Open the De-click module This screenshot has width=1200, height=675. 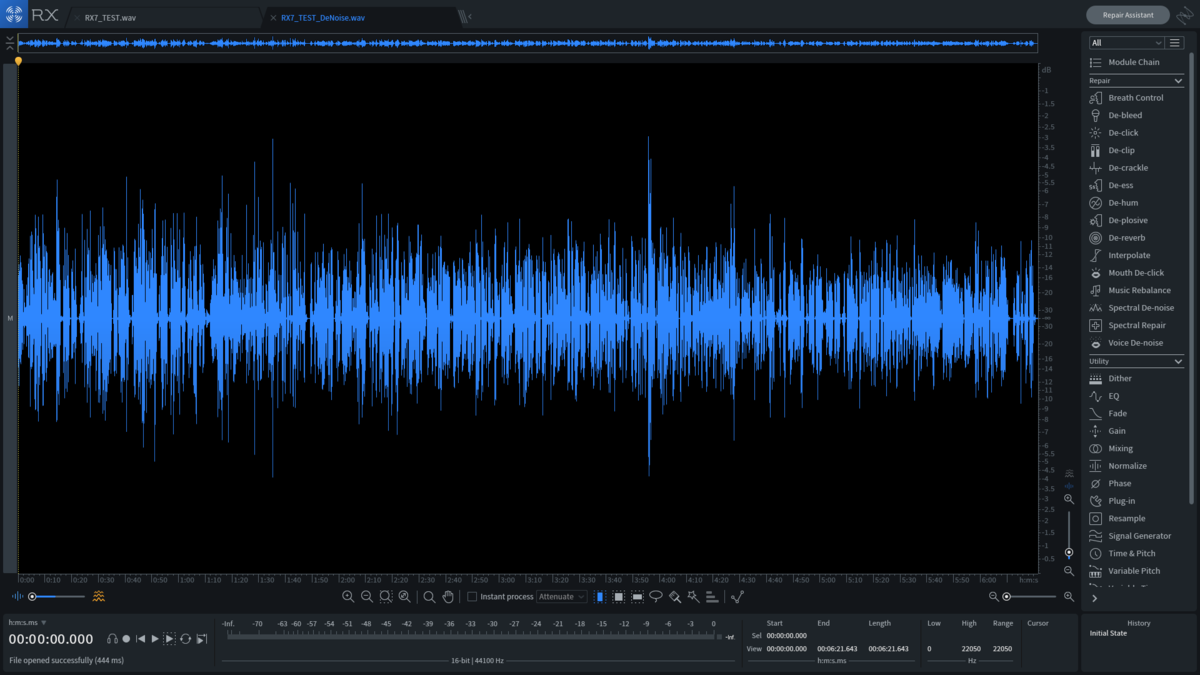click(x=1136, y=133)
